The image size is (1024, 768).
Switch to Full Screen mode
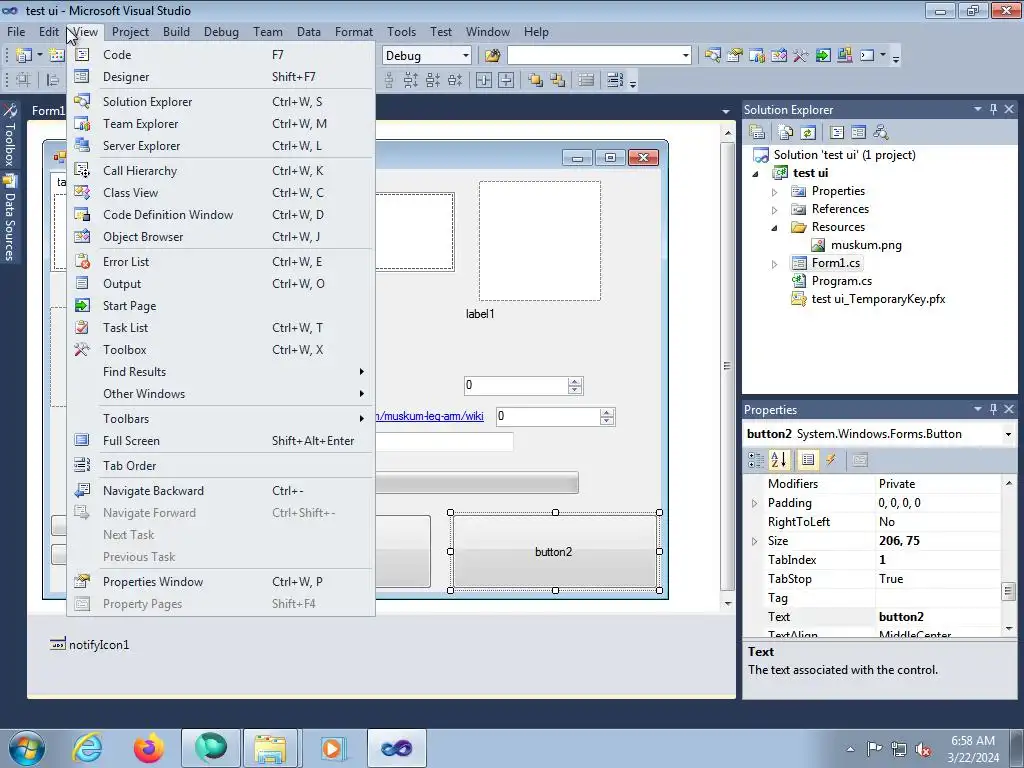[221, 441]
